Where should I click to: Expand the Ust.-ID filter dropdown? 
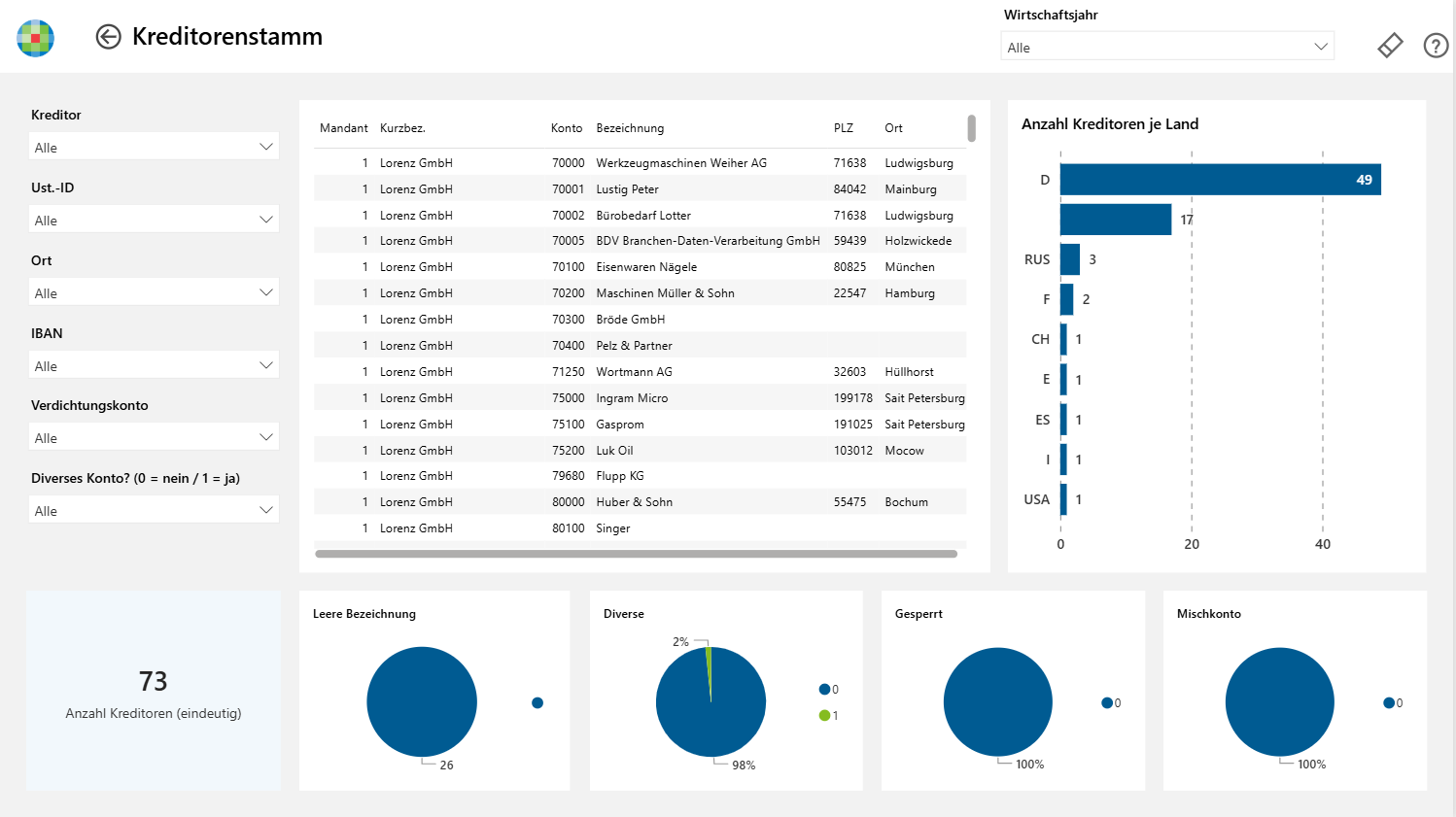coord(154,220)
